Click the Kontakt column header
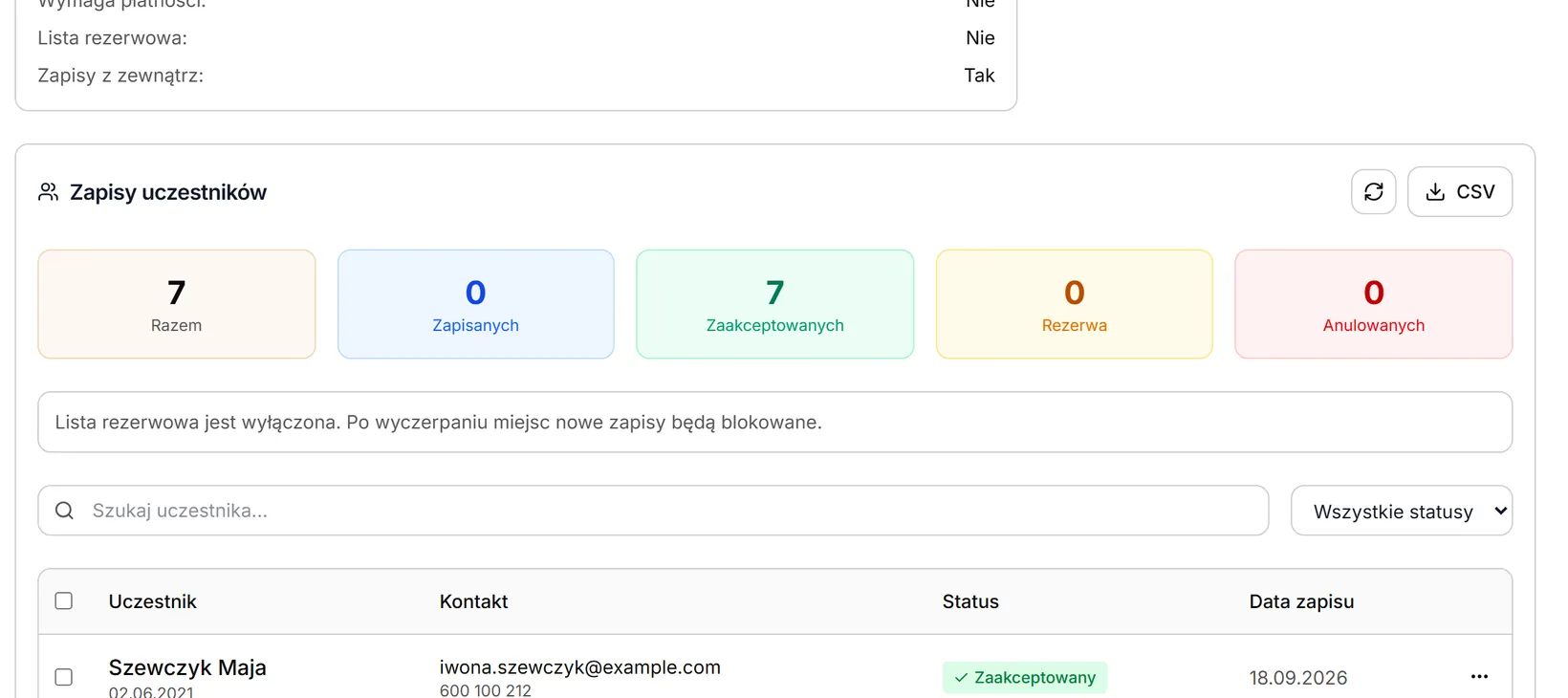The width and height of the screenshot is (1568, 698). [473, 601]
